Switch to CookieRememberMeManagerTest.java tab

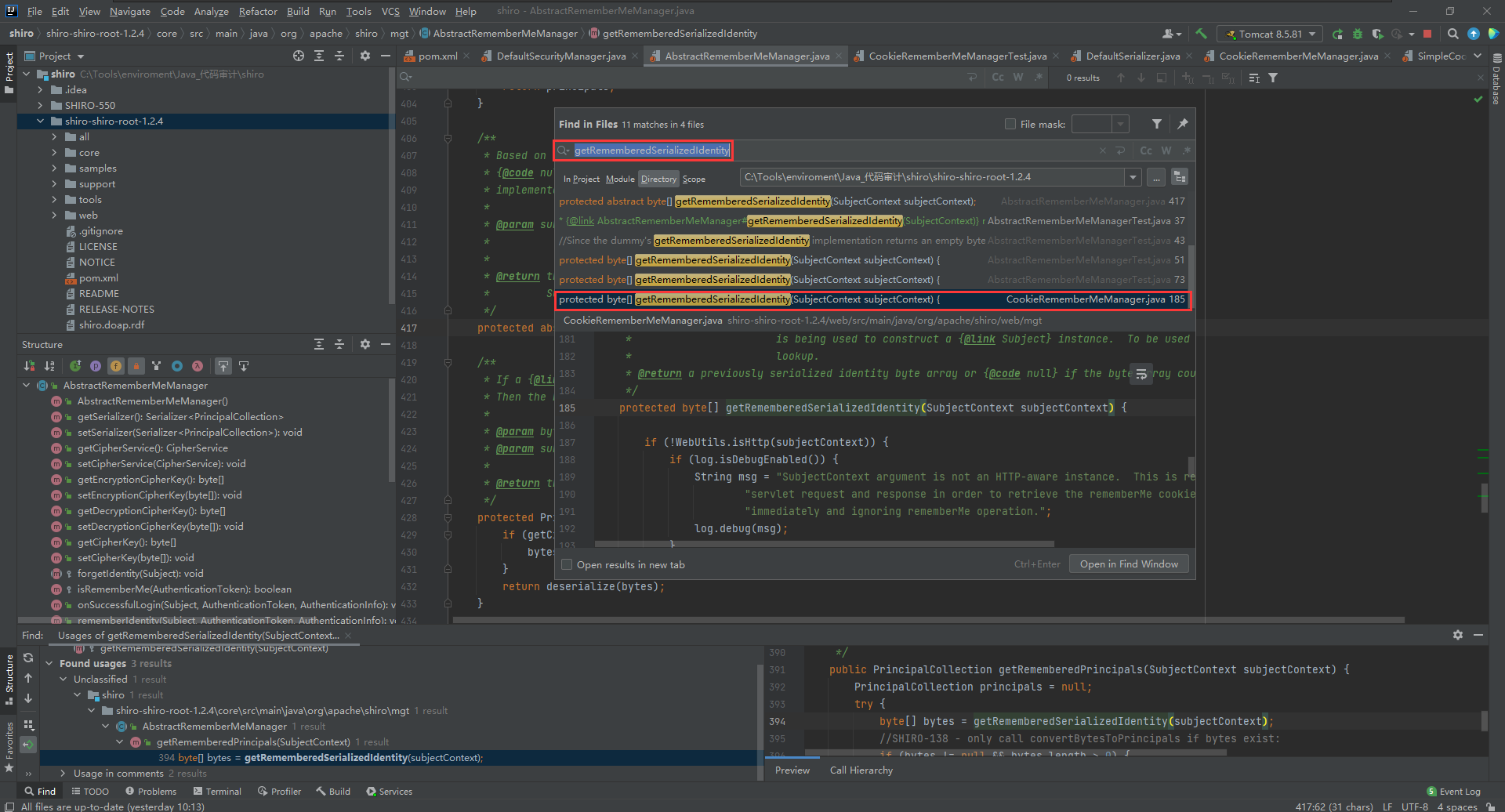957,56
